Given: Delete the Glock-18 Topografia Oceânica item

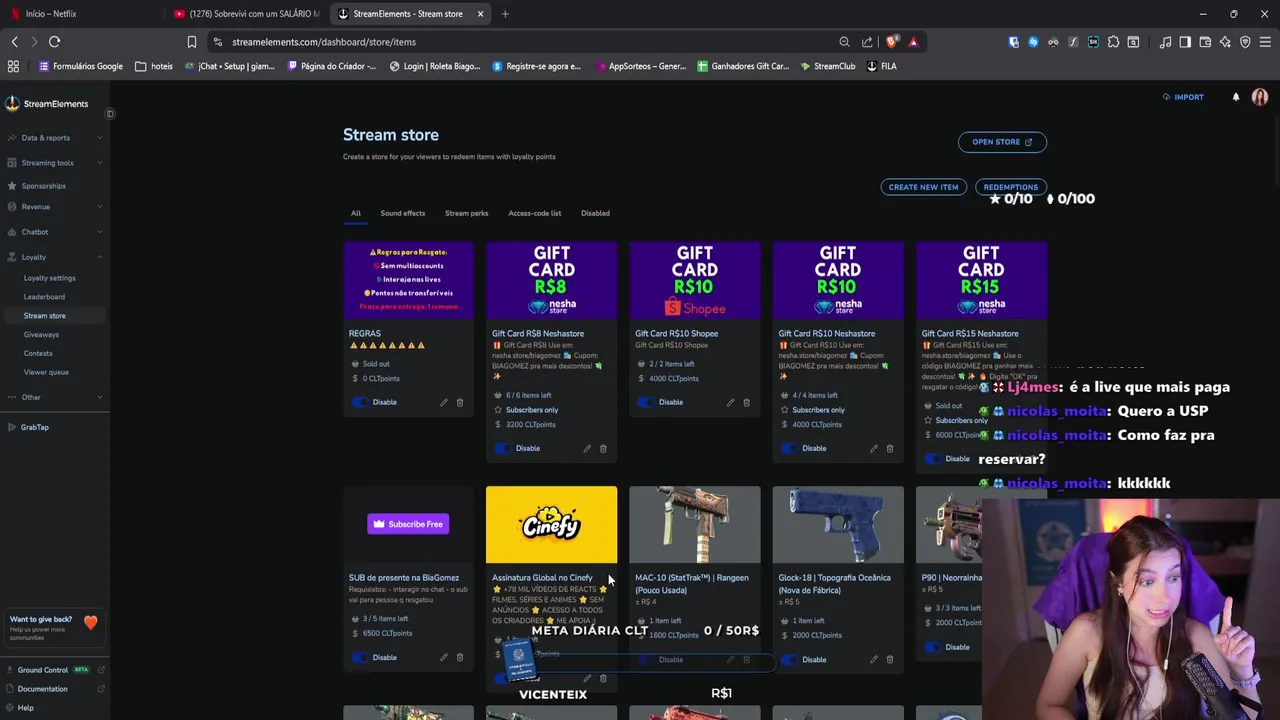Looking at the screenshot, I should 890,659.
